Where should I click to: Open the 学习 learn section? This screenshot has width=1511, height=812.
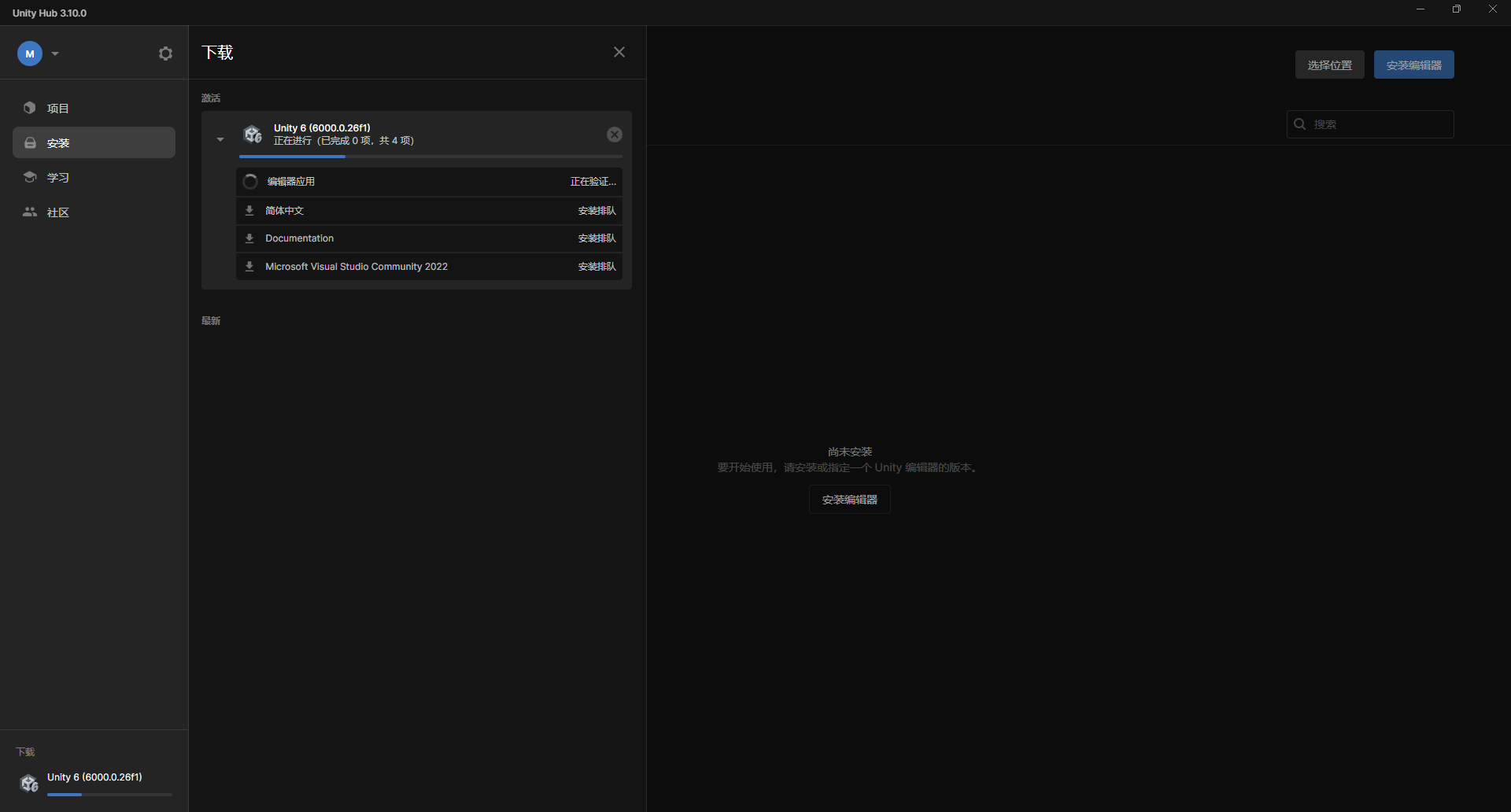pos(94,177)
